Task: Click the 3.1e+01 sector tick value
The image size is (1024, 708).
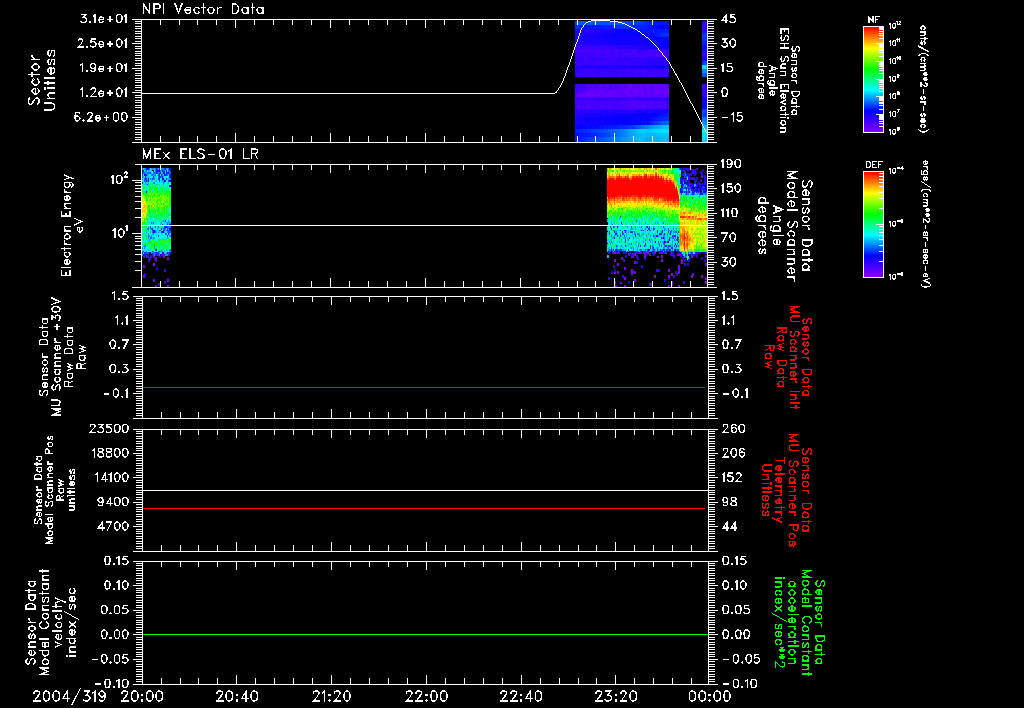Action: click(x=104, y=19)
